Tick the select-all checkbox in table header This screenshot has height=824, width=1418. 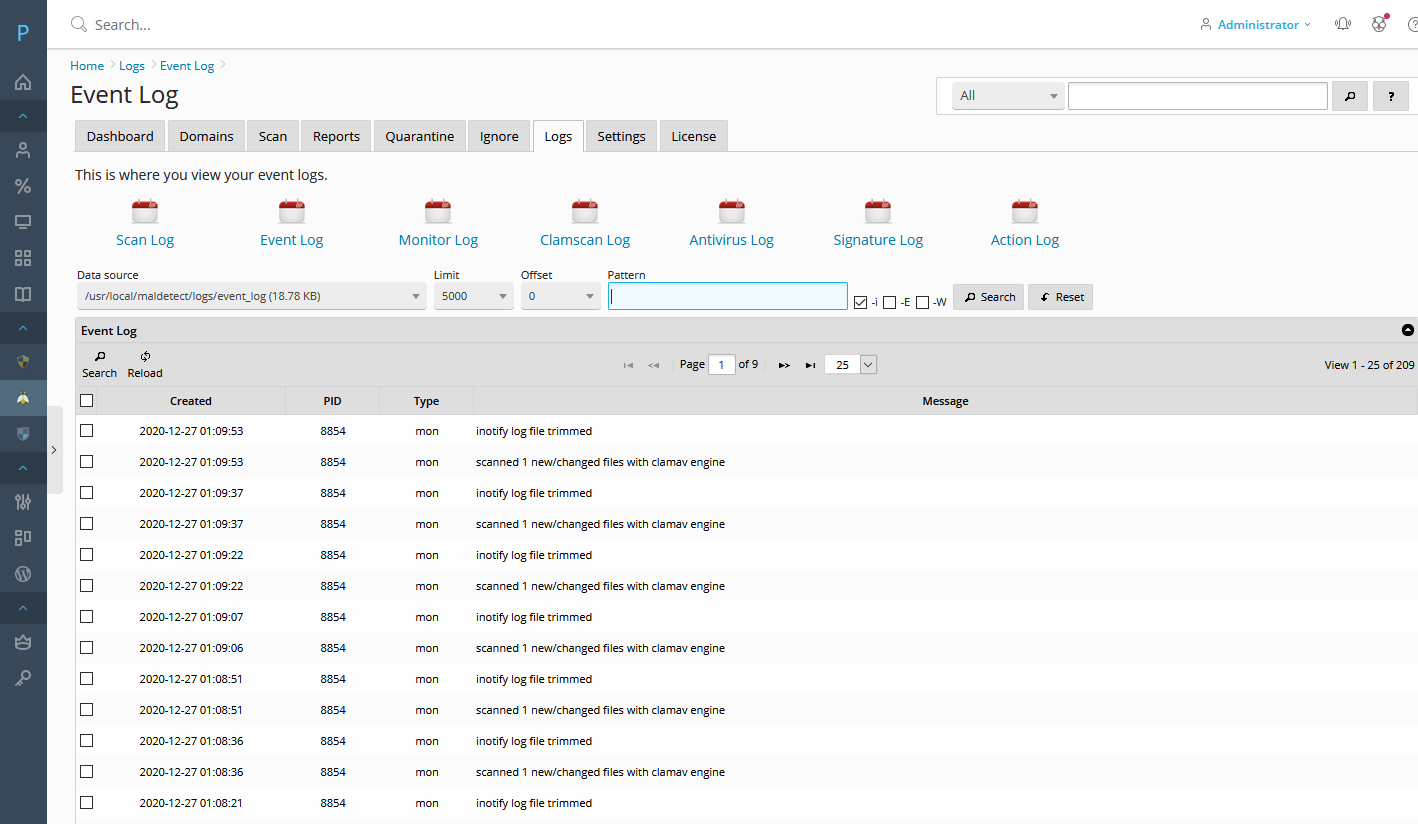pos(87,400)
